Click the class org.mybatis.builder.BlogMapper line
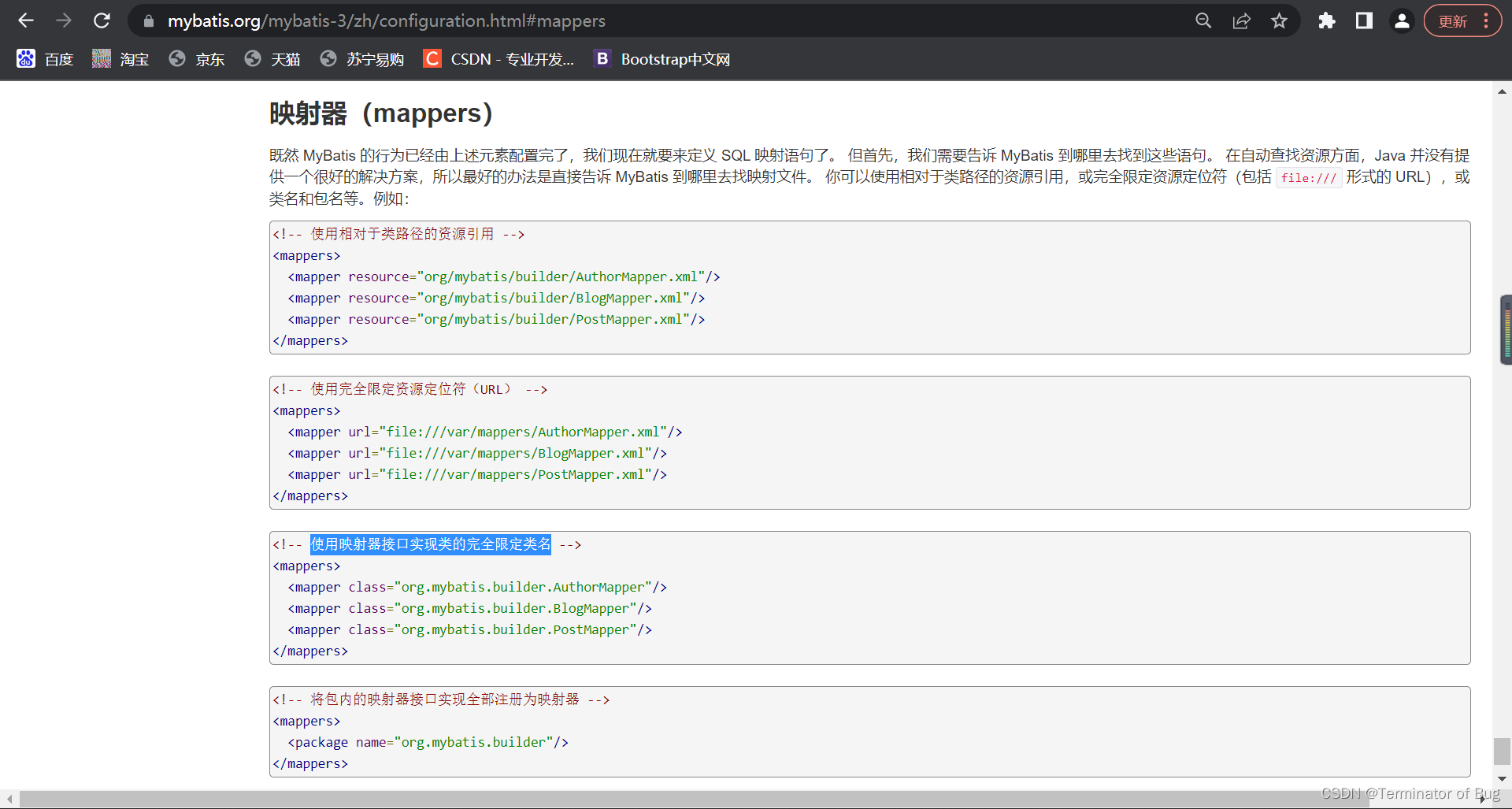The image size is (1512, 809). (470, 609)
